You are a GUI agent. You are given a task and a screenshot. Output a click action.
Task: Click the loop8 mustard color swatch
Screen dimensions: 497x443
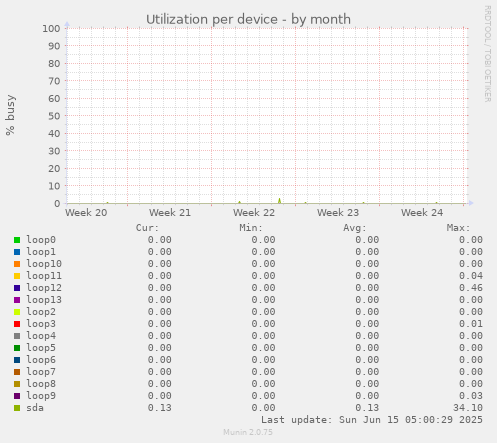17,384
